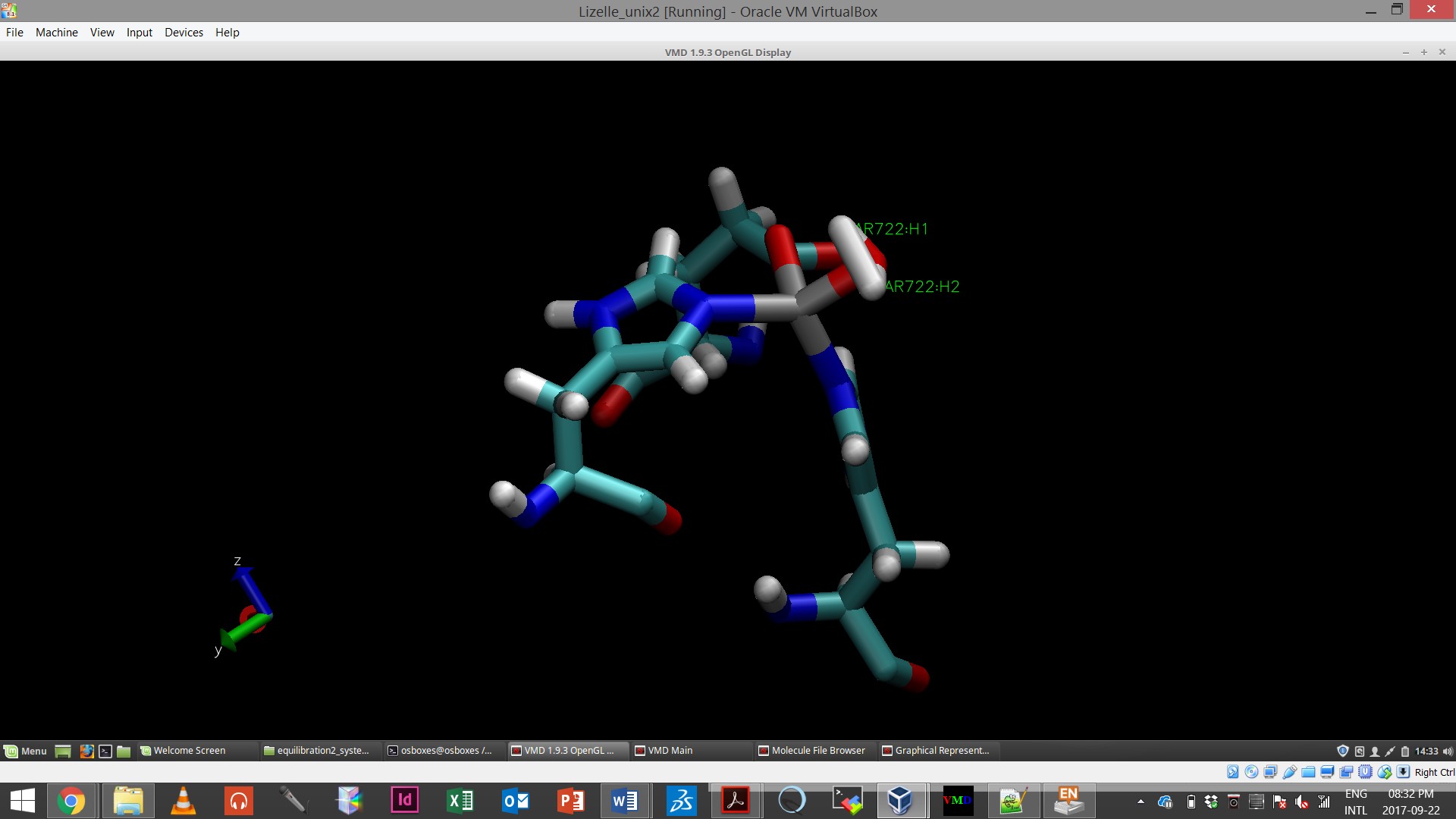Open Google Chrome from the taskbar

pos(71,801)
